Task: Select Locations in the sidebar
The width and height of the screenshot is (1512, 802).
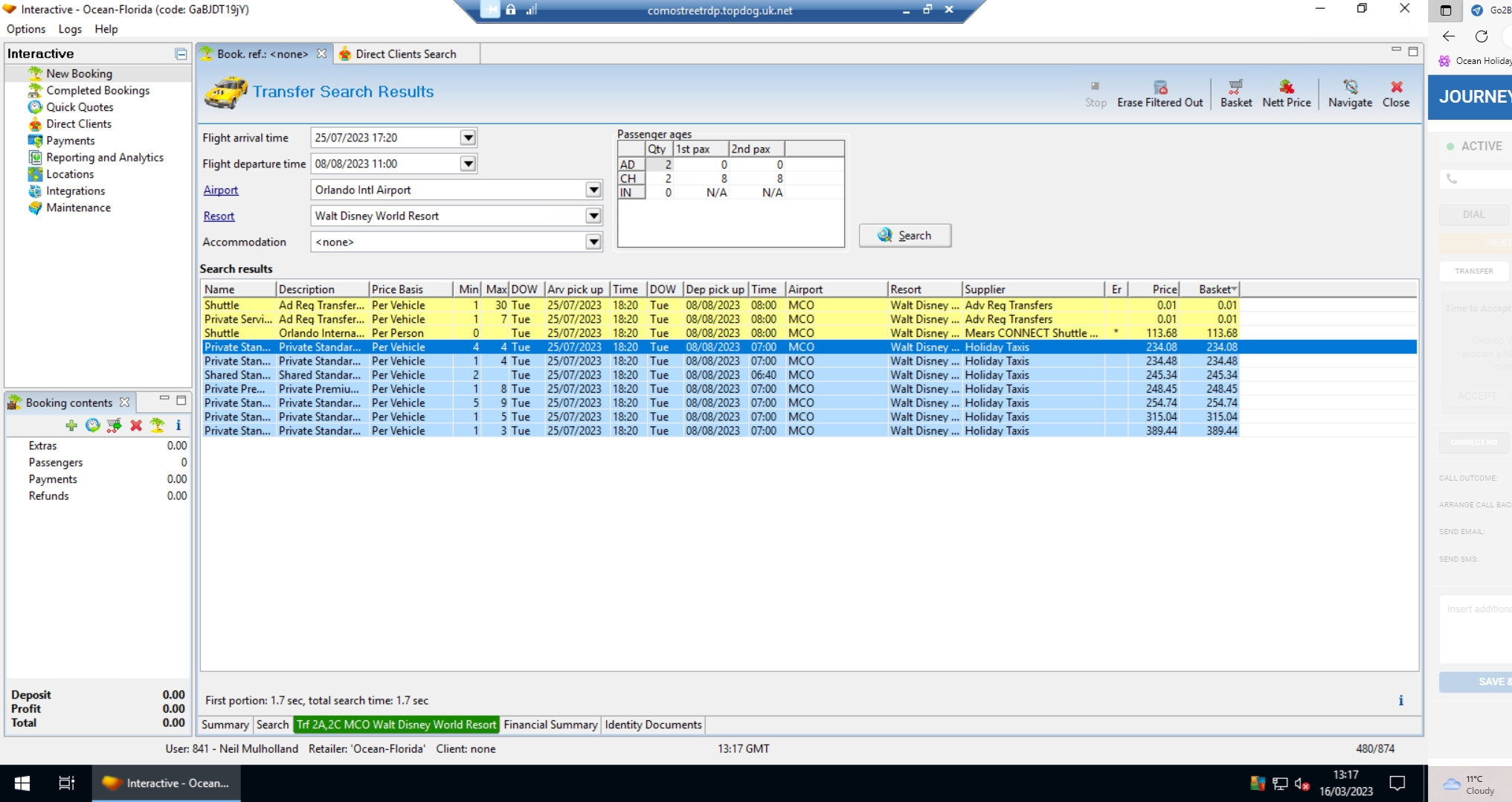Action: point(70,174)
